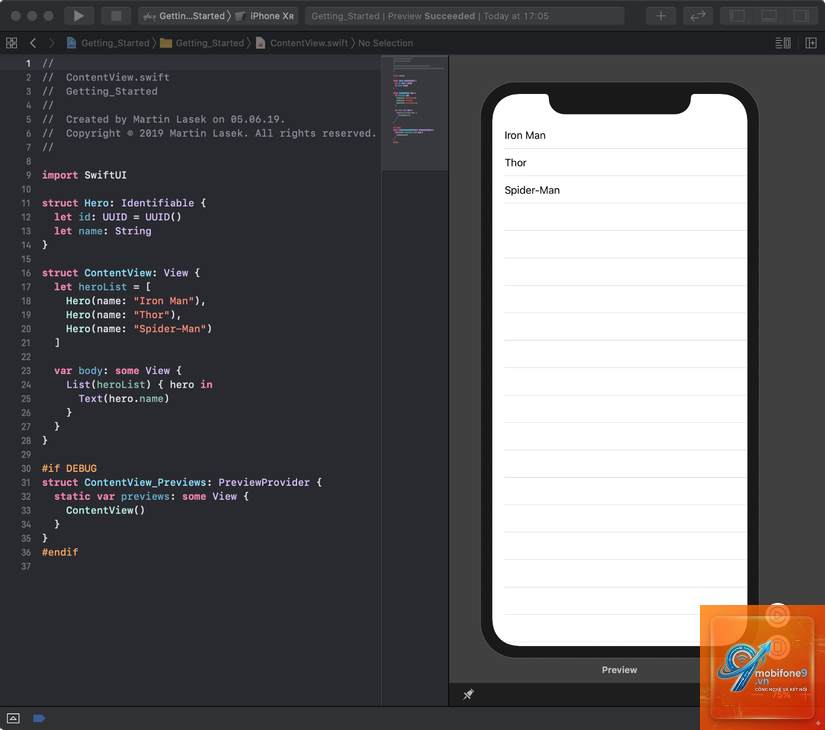825x730 pixels.
Task: Open Getting_Started folder in the jump bar
Action: [202, 43]
